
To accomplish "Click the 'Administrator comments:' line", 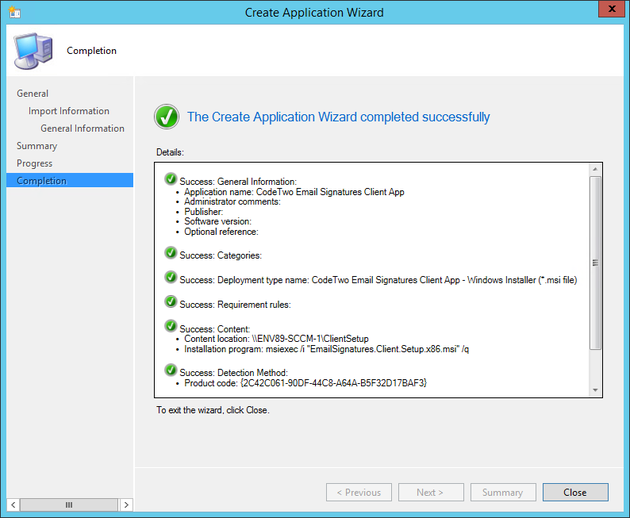I will click(x=232, y=202).
